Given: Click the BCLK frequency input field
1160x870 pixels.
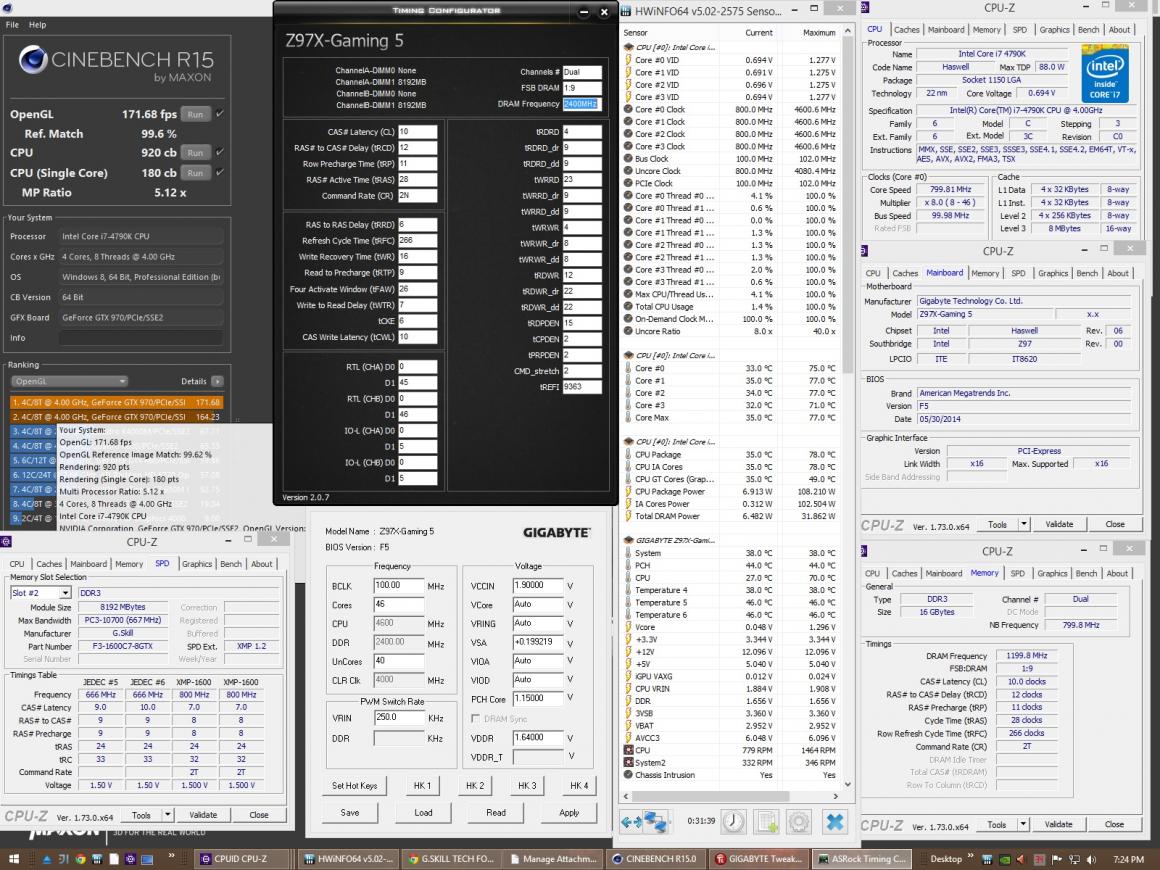Looking at the screenshot, I should click(398, 586).
